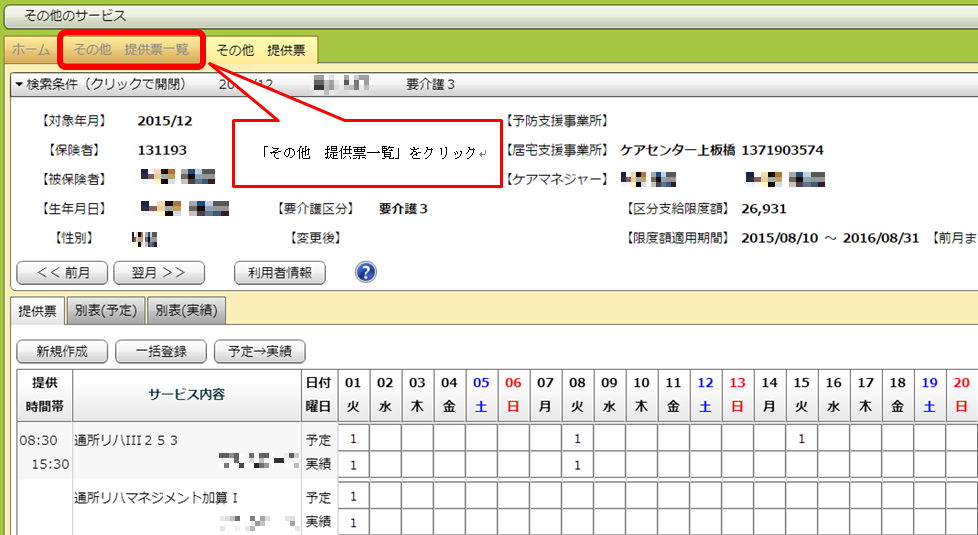
Task: Click the 新規作成 button
Action: pyautogui.click(x=61, y=351)
